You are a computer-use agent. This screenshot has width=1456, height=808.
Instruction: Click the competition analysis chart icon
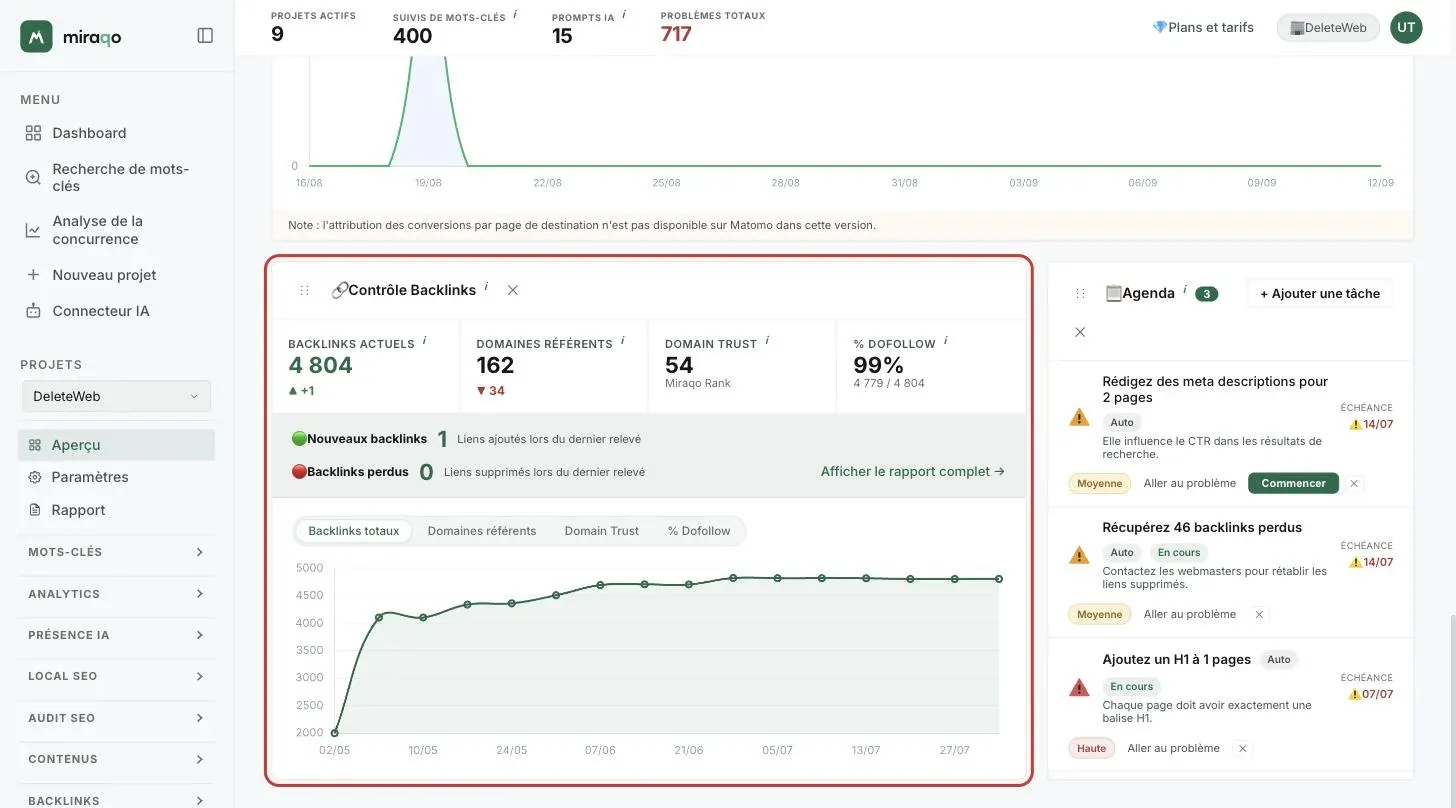pos(33,230)
